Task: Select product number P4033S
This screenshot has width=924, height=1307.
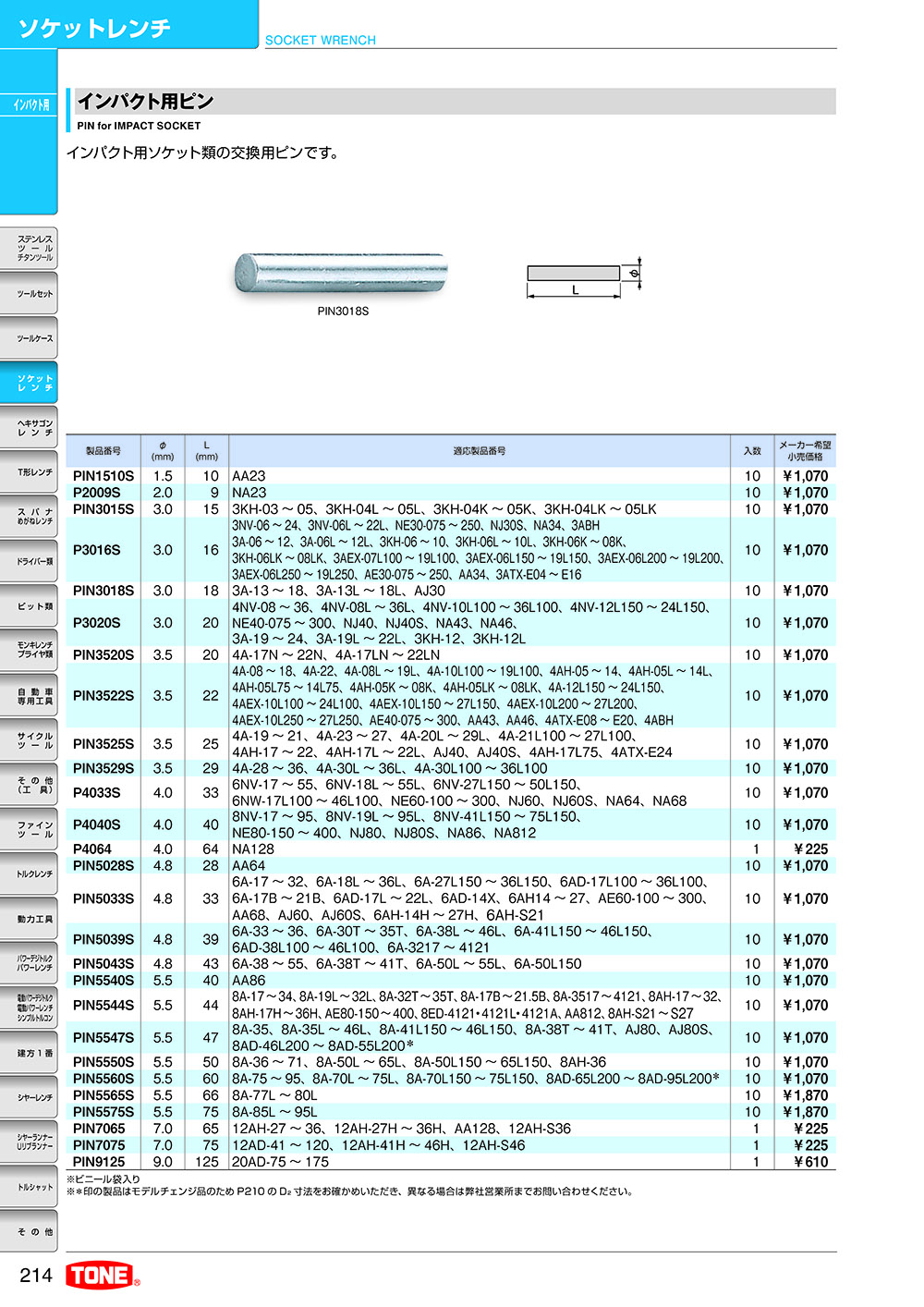Action: pos(97,793)
